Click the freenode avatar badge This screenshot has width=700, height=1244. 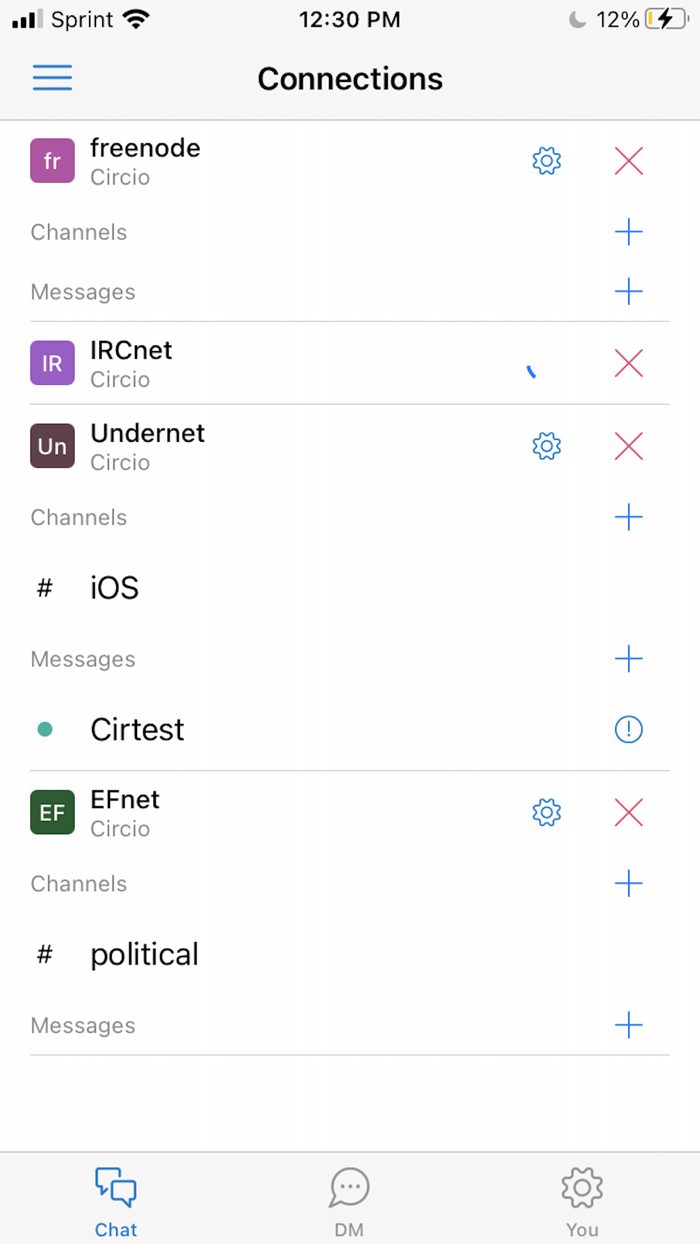click(51, 161)
